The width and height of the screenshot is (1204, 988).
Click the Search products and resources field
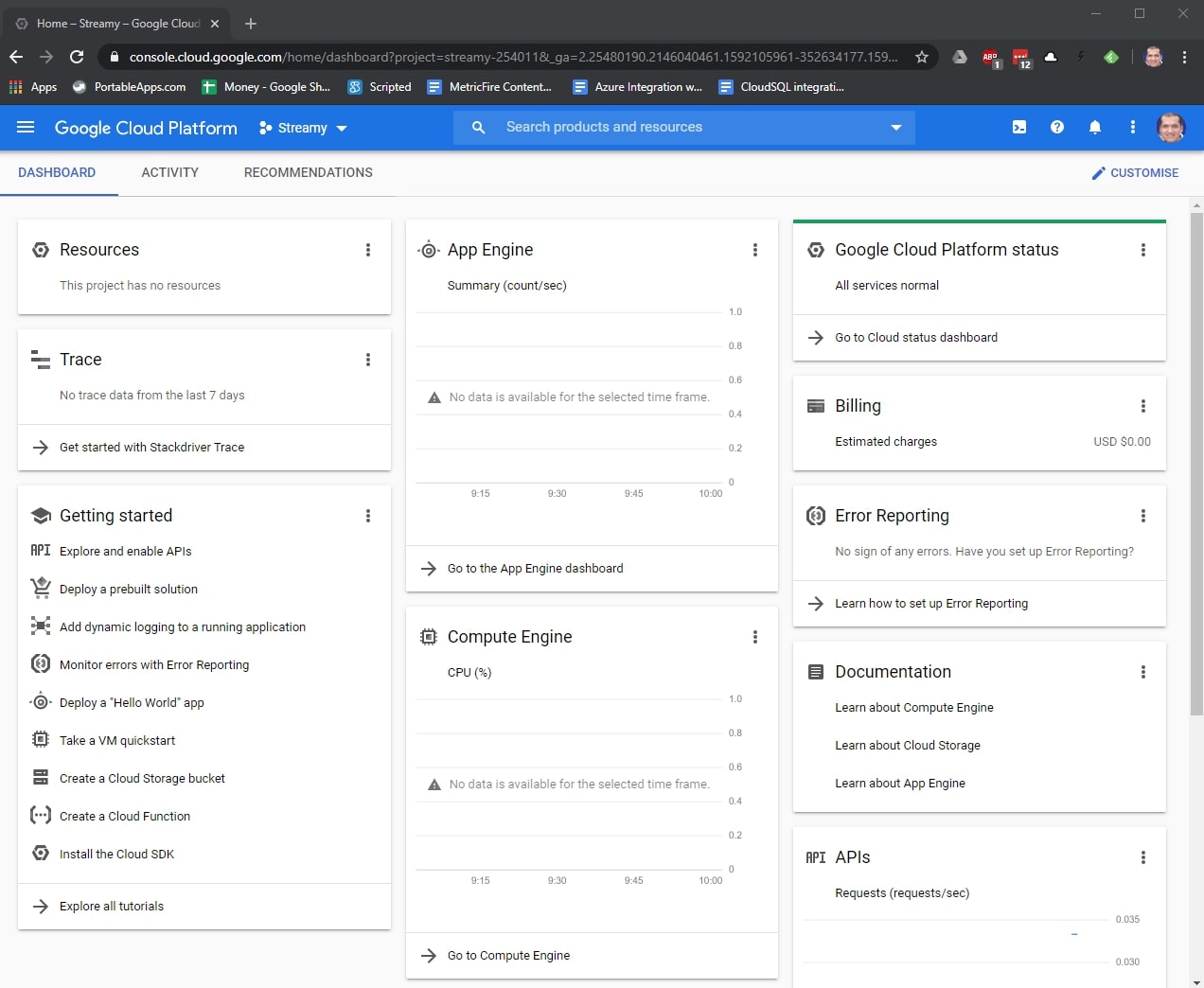[x=684, y=127]
